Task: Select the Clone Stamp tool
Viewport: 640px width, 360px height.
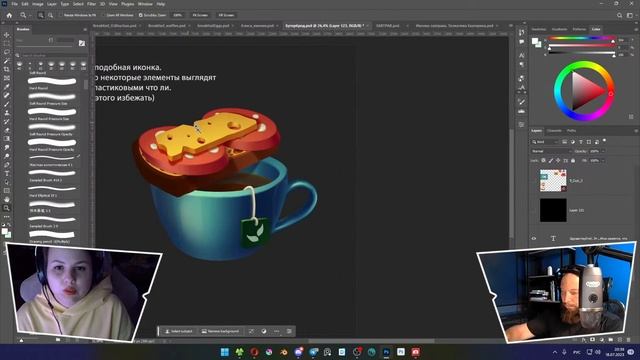Action: (x=7, y=113)
